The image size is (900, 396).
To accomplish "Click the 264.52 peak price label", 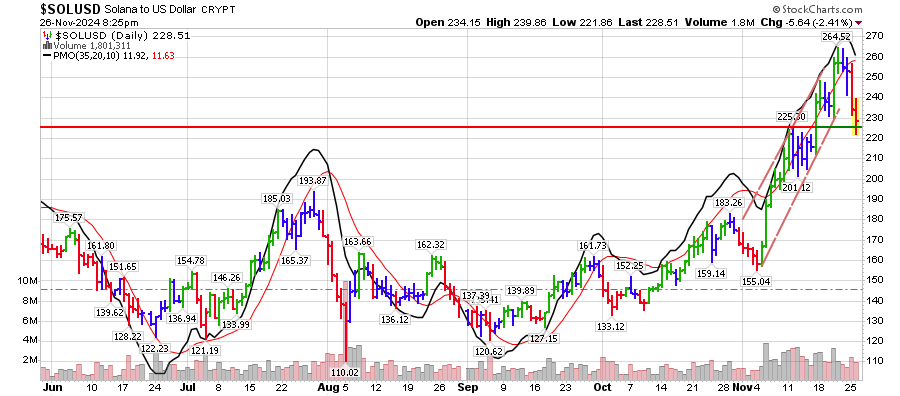I will point(835,37).
